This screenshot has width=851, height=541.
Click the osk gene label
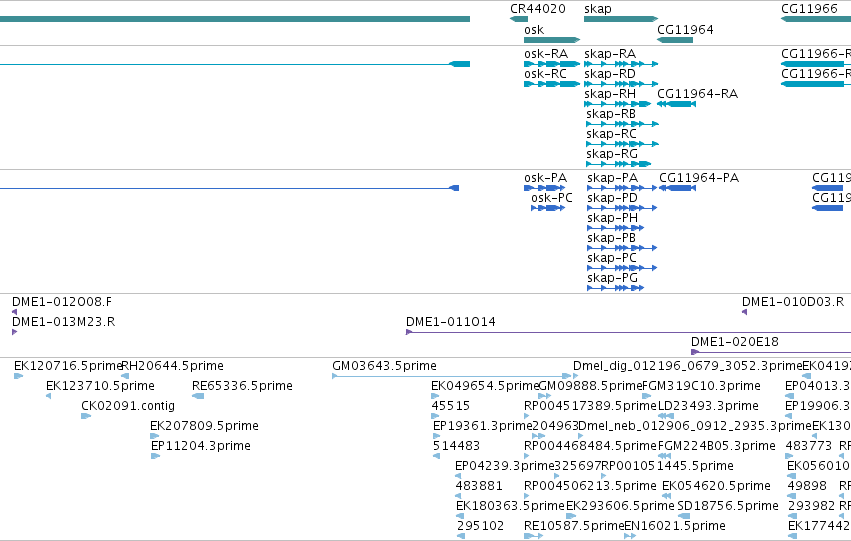[x=534, y=30]
